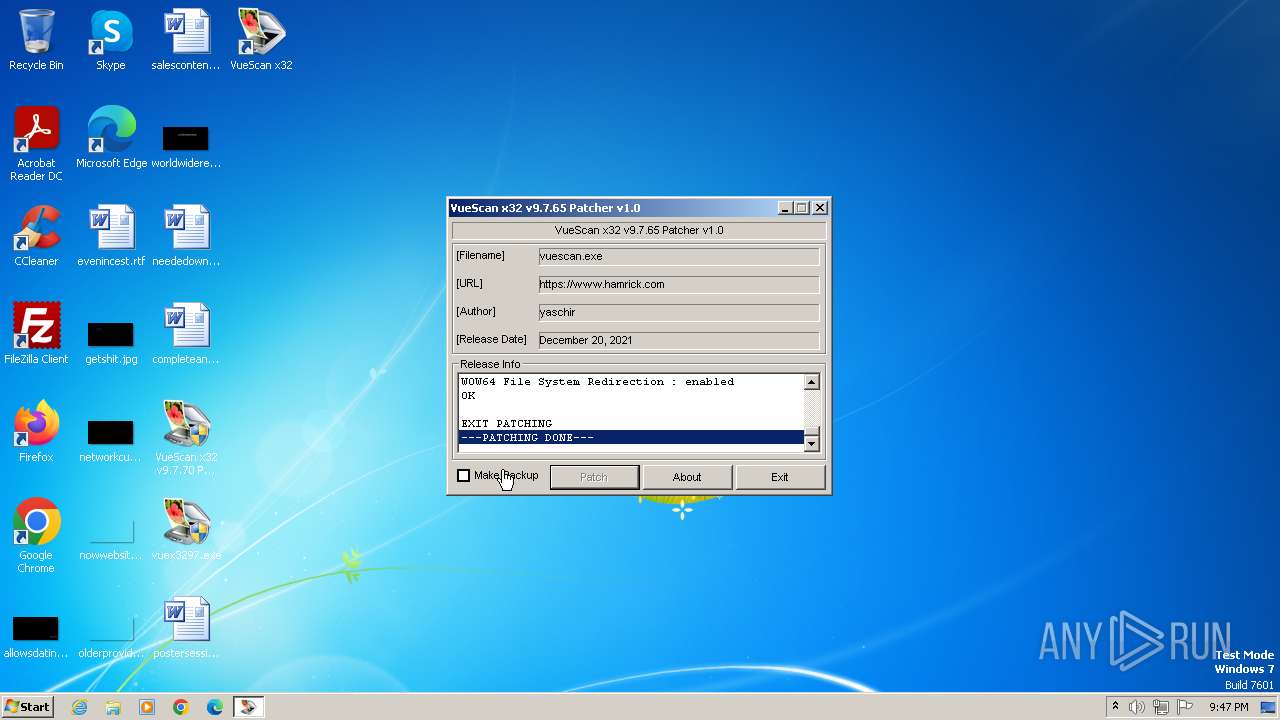Click the Author field showing yaschir
The width and height of the screenshot is (1280, 720).
[679, 312]
